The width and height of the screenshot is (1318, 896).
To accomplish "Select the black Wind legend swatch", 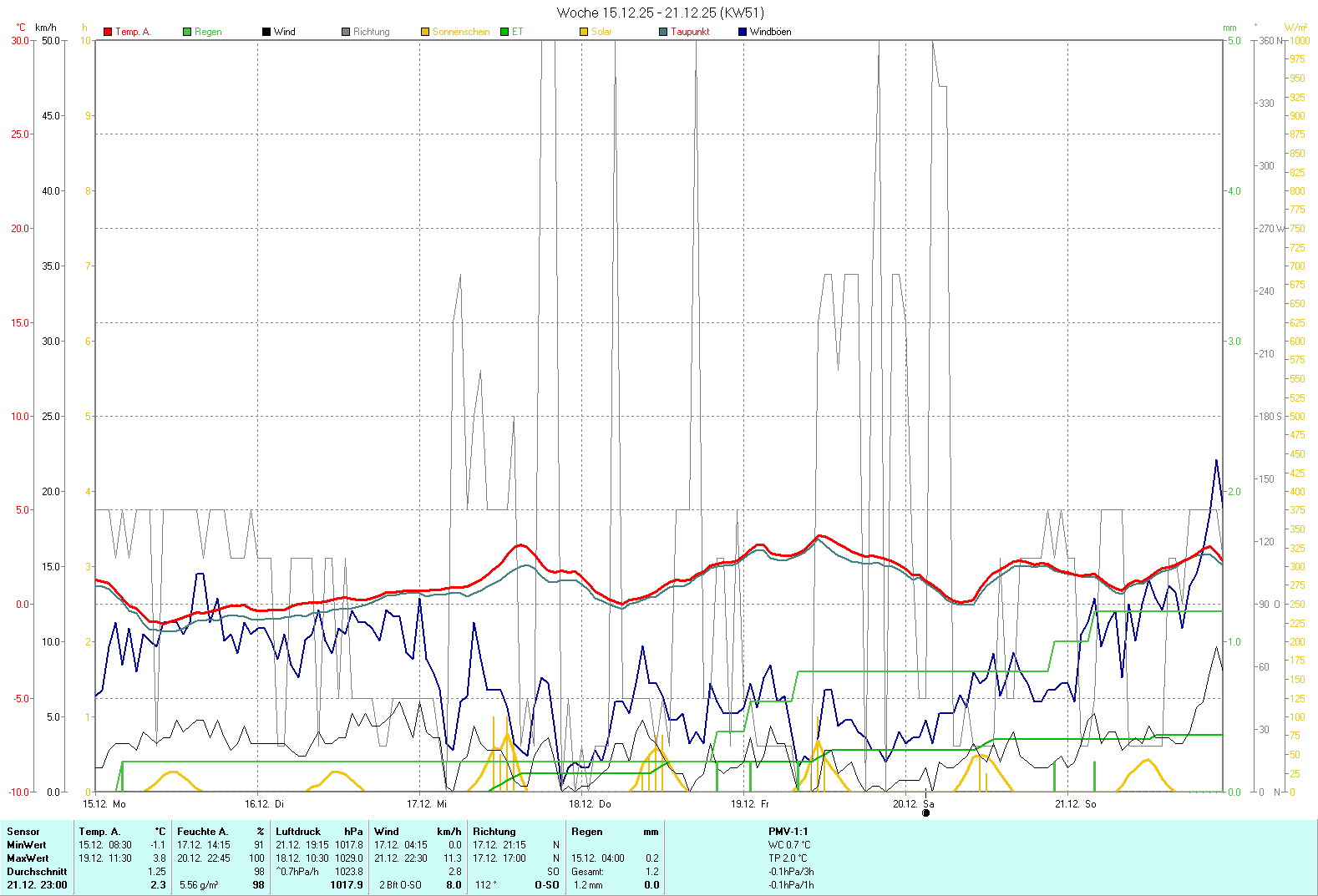I will (x=266, y=32).
